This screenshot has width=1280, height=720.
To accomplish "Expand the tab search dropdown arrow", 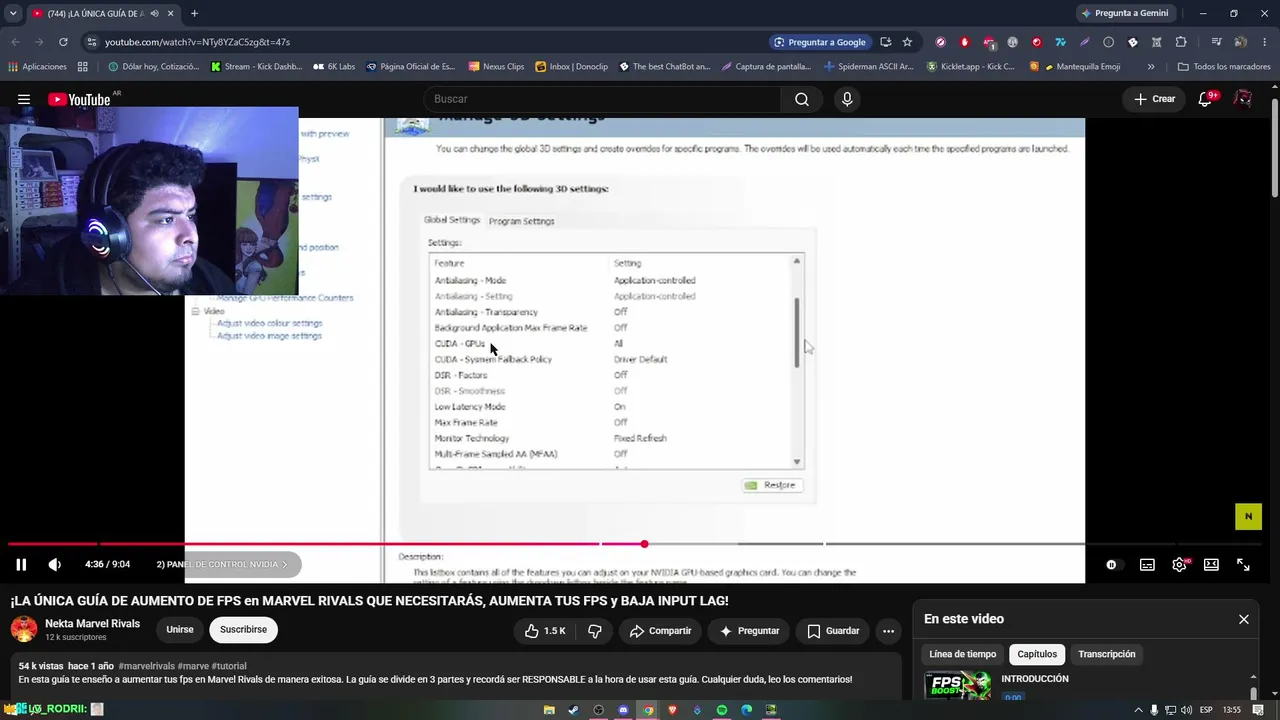I will click(13, 13).
